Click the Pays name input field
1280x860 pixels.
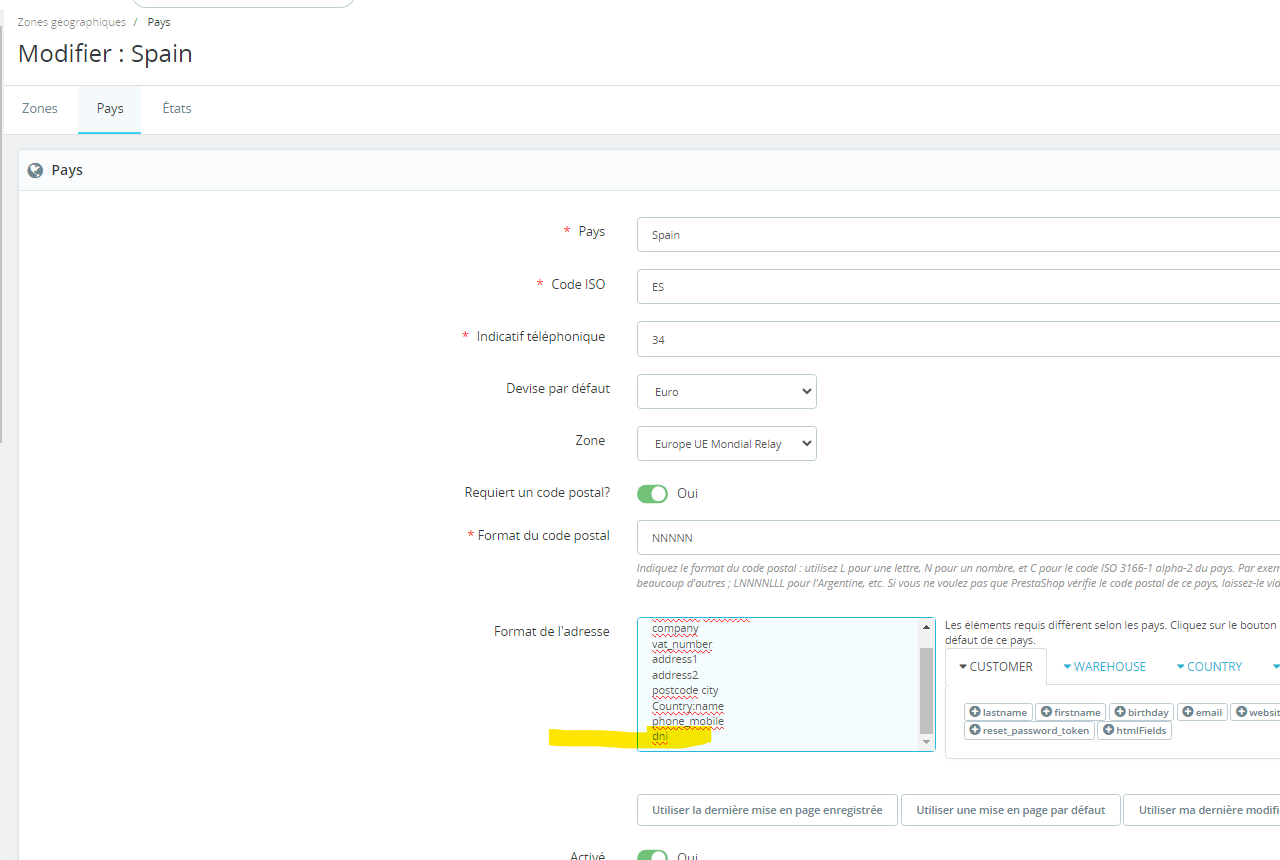point(958,235)
